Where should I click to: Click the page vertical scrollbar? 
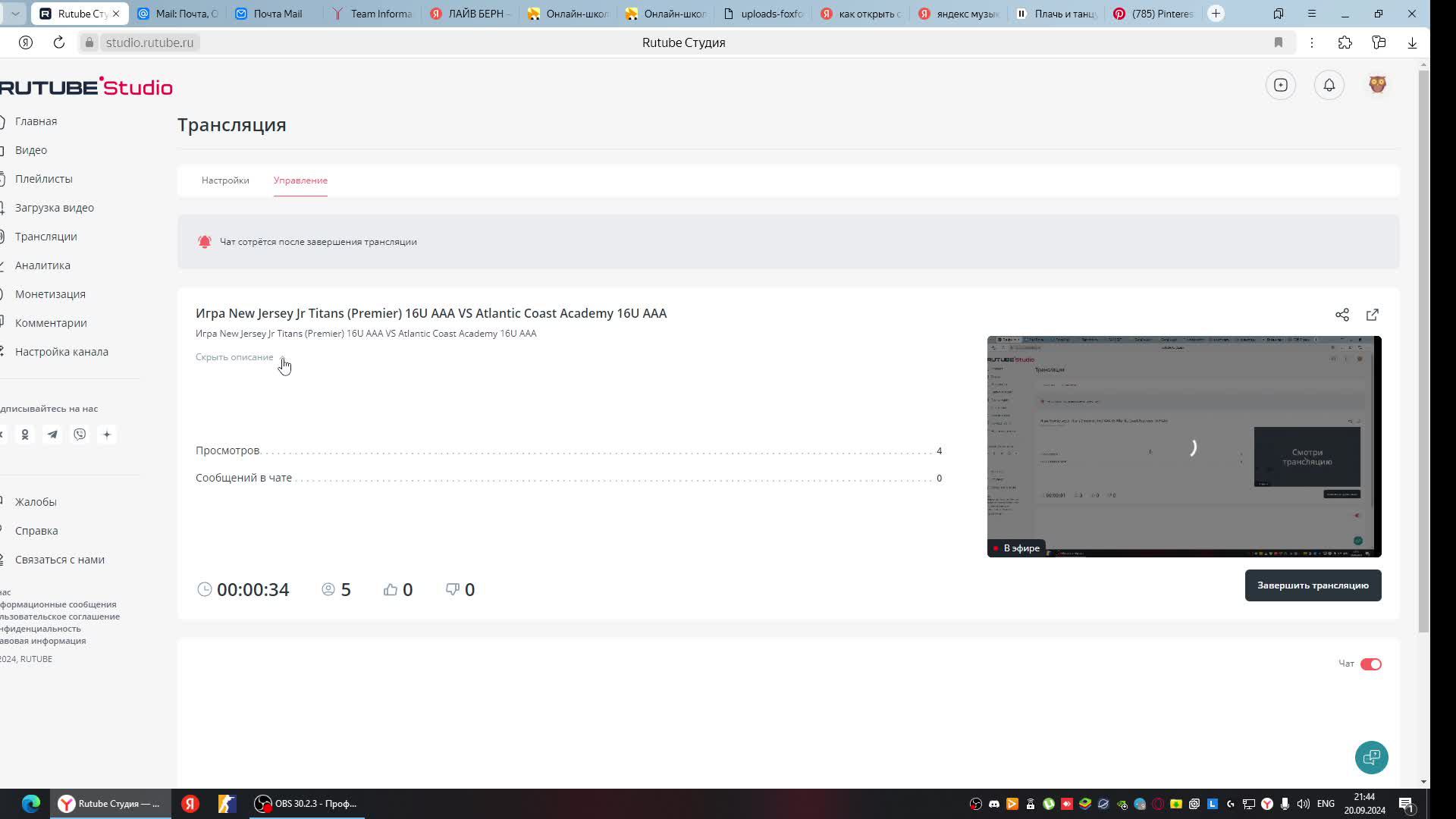pyautogui.click(x=1423, y=349)
